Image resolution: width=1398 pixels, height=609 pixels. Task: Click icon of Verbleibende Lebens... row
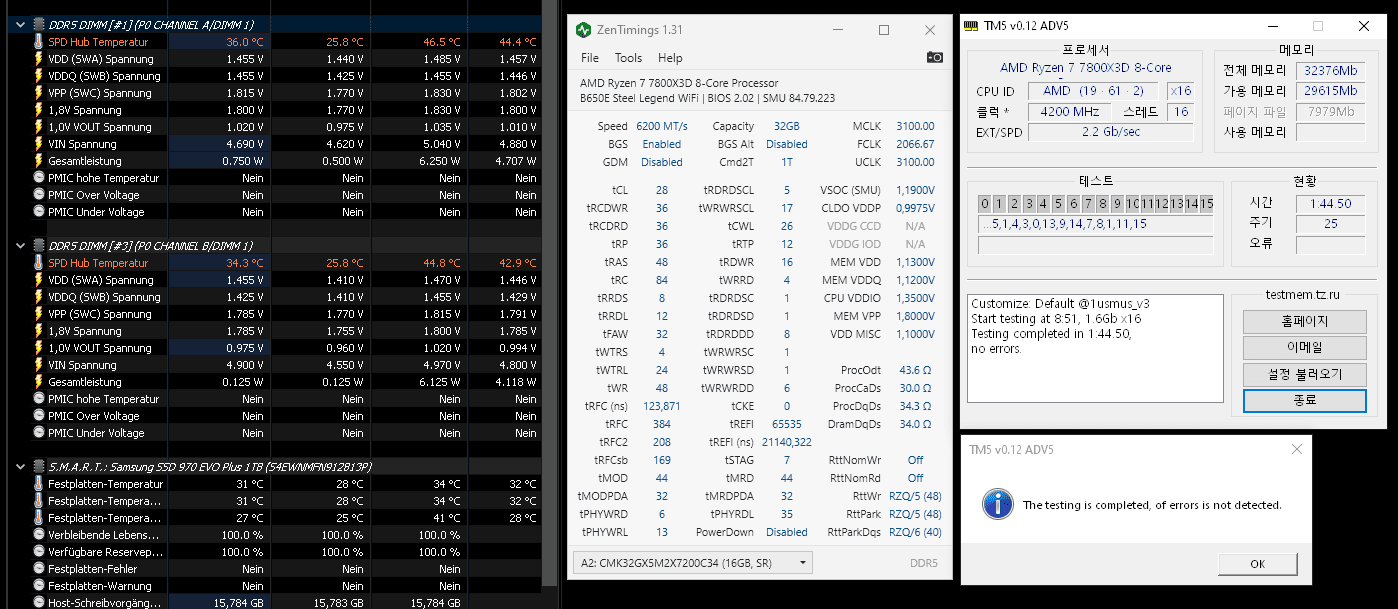pyautogui.click(x=39, y=535)
